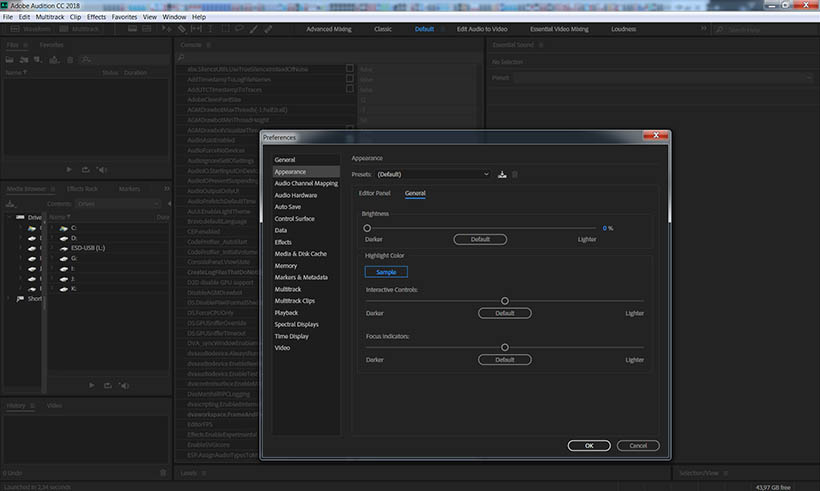Expand the Shortcuts tree node in Media Browser
The image size is (820, 491).
coord(9,299)
